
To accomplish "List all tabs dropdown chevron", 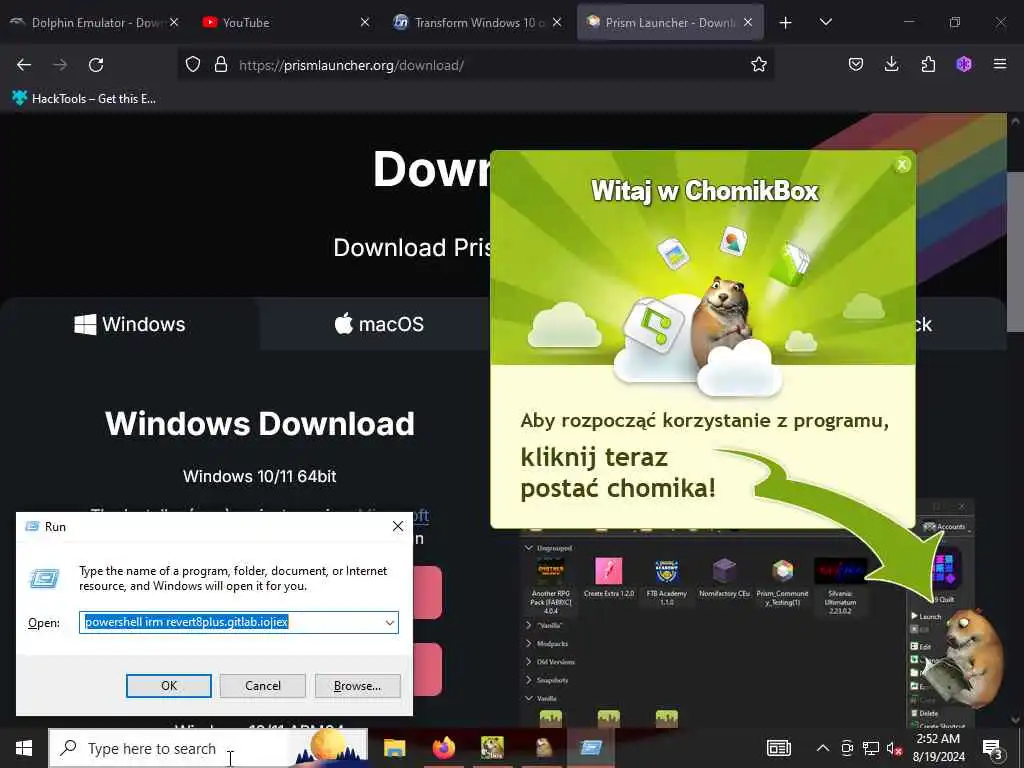I will (825, 23).
